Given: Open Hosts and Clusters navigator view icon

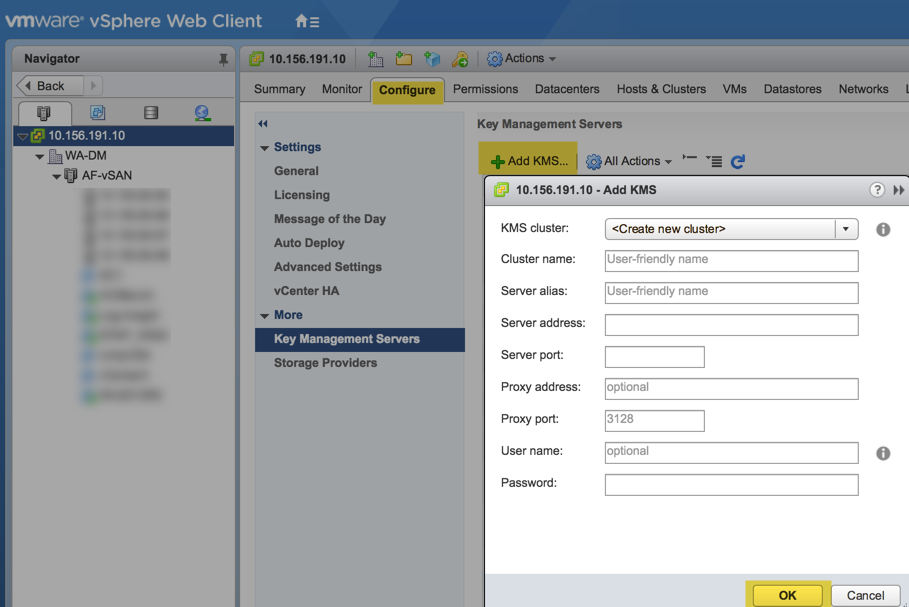Looking at the screenshot, I should [x=43, y=113].
